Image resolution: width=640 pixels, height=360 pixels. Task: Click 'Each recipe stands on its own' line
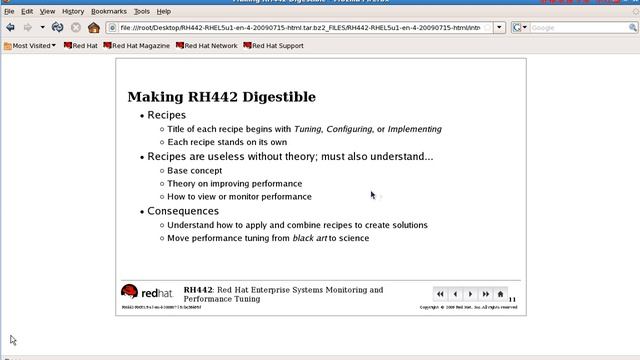pos(227,142)
